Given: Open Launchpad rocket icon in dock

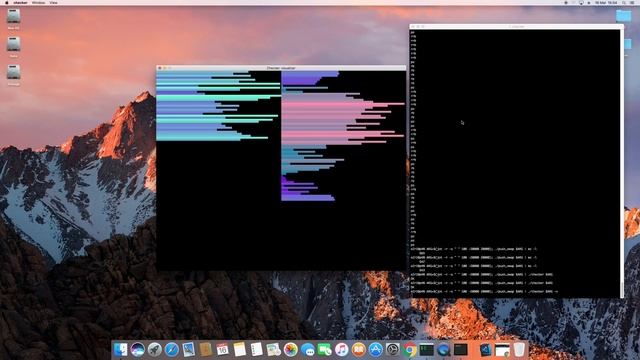Looking at the screenshot, I should (x=155, y=350).
